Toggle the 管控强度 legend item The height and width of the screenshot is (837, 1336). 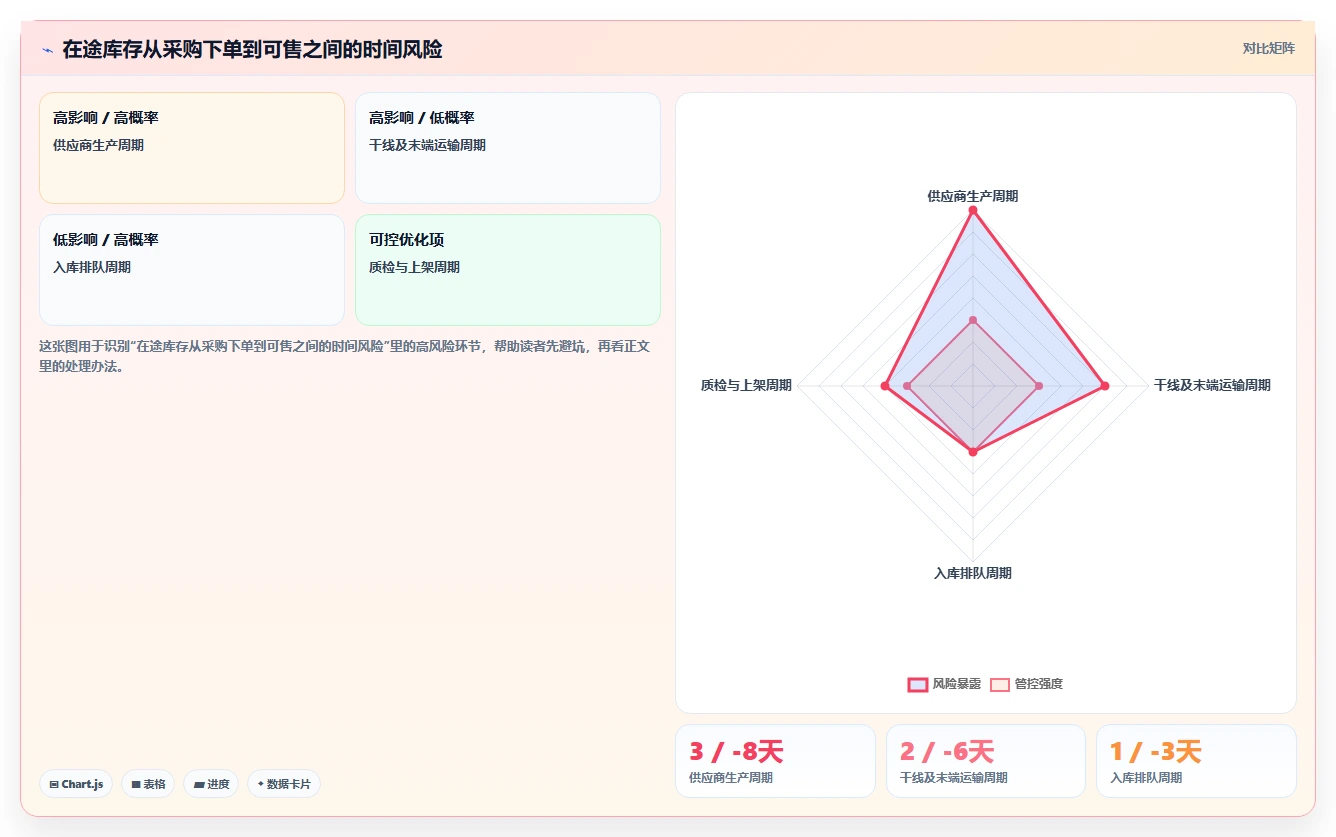[1026, 684]
